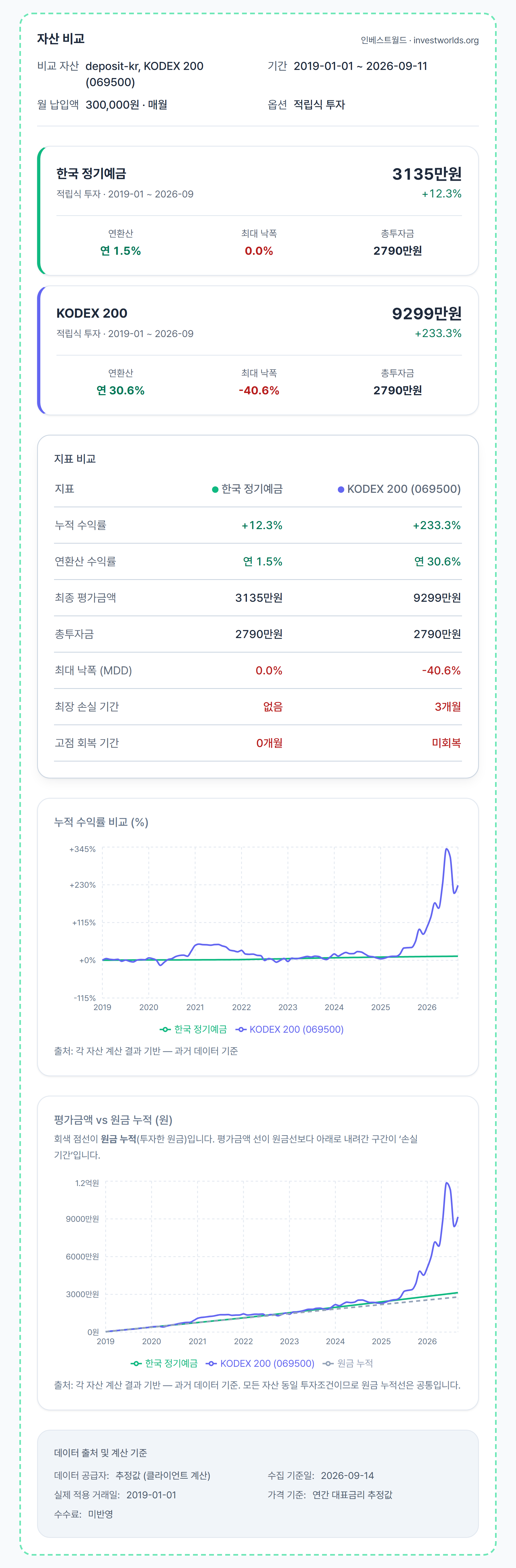Click the 월 납입액 300,000원 value
The image size is (516, 1568).
tap(126, 105)
